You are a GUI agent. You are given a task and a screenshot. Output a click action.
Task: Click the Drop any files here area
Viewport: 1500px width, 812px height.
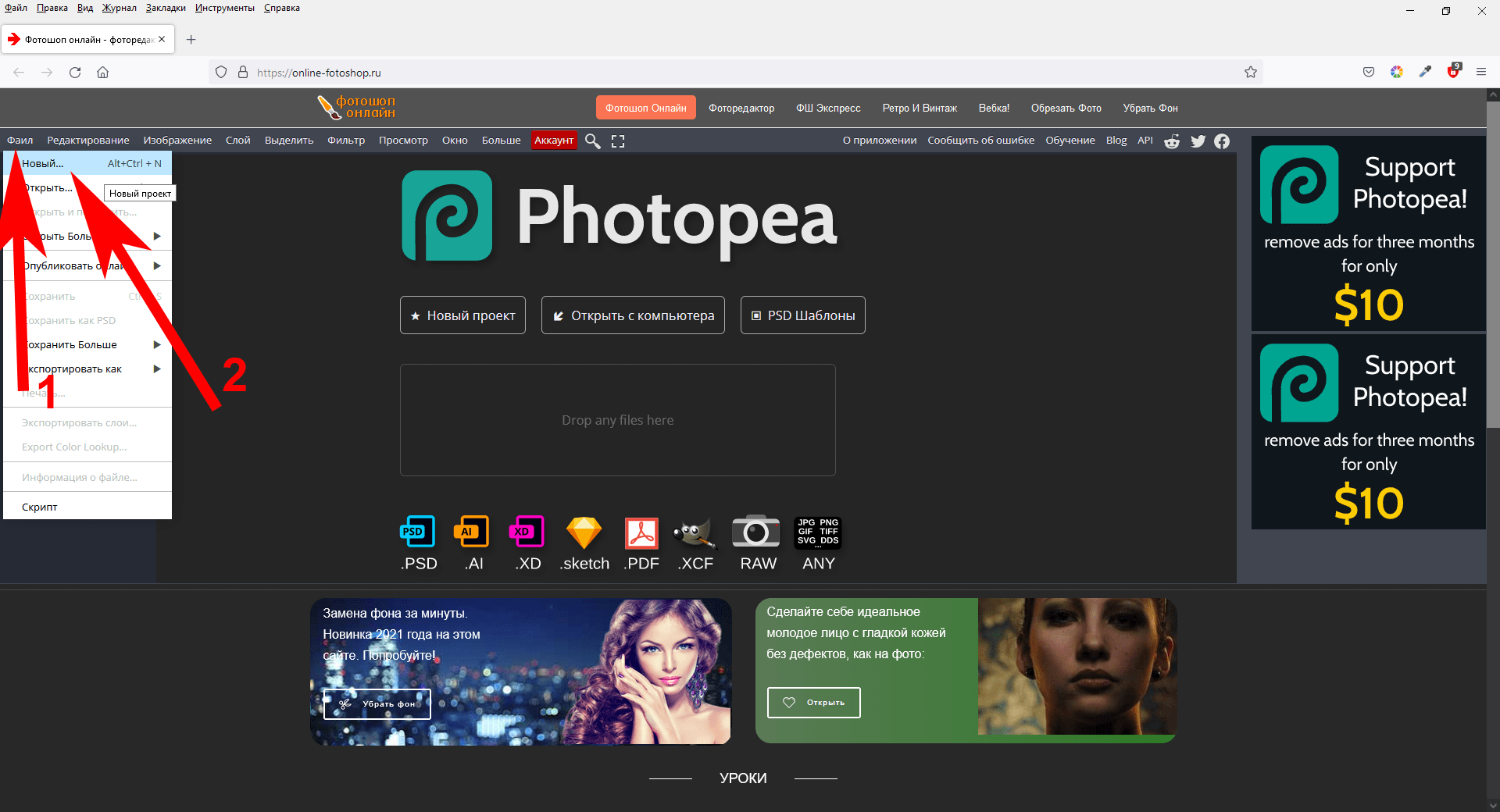tap(618, 420)
